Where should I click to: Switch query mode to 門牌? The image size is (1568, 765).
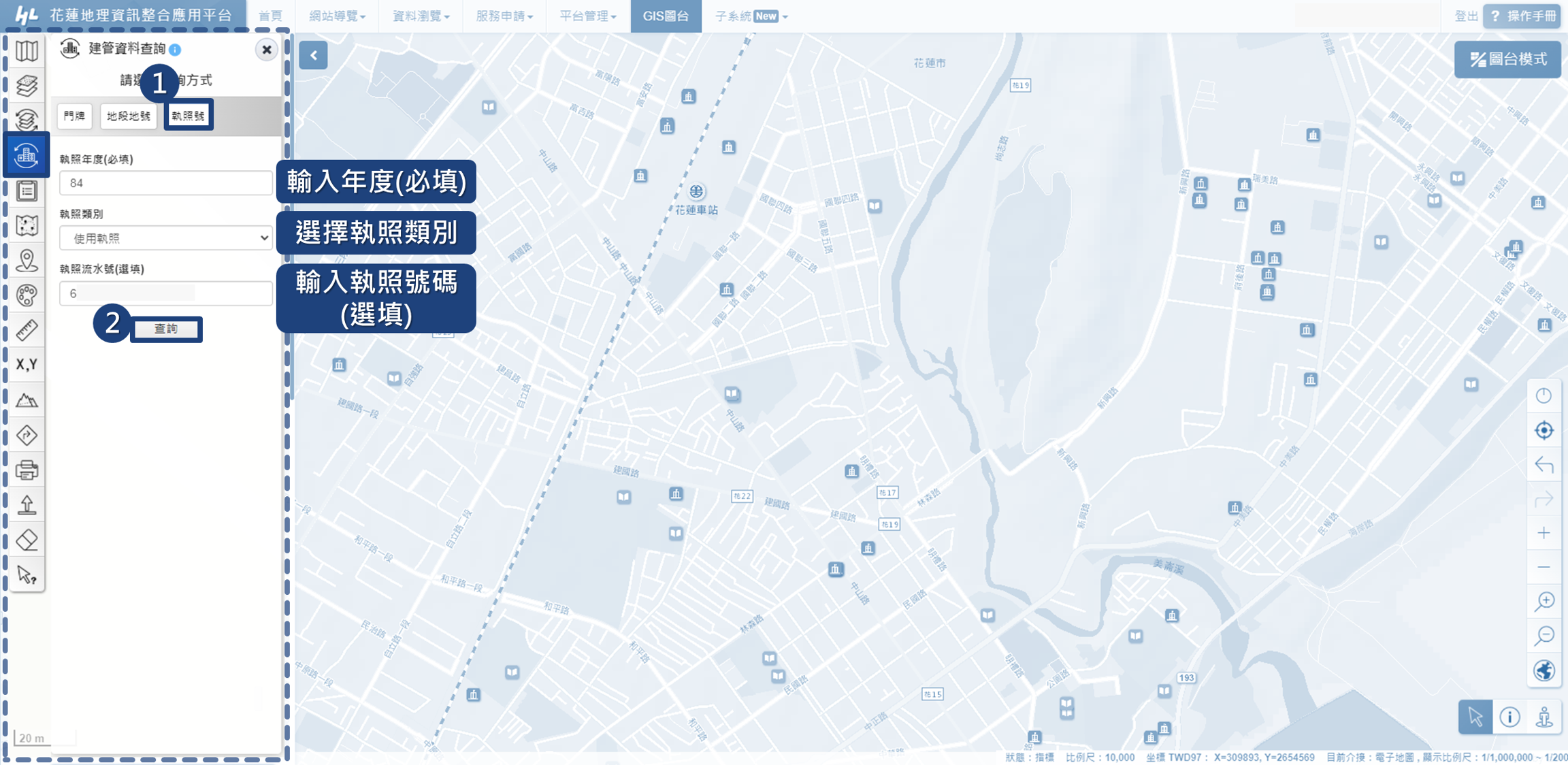click(x=74, y=116)
